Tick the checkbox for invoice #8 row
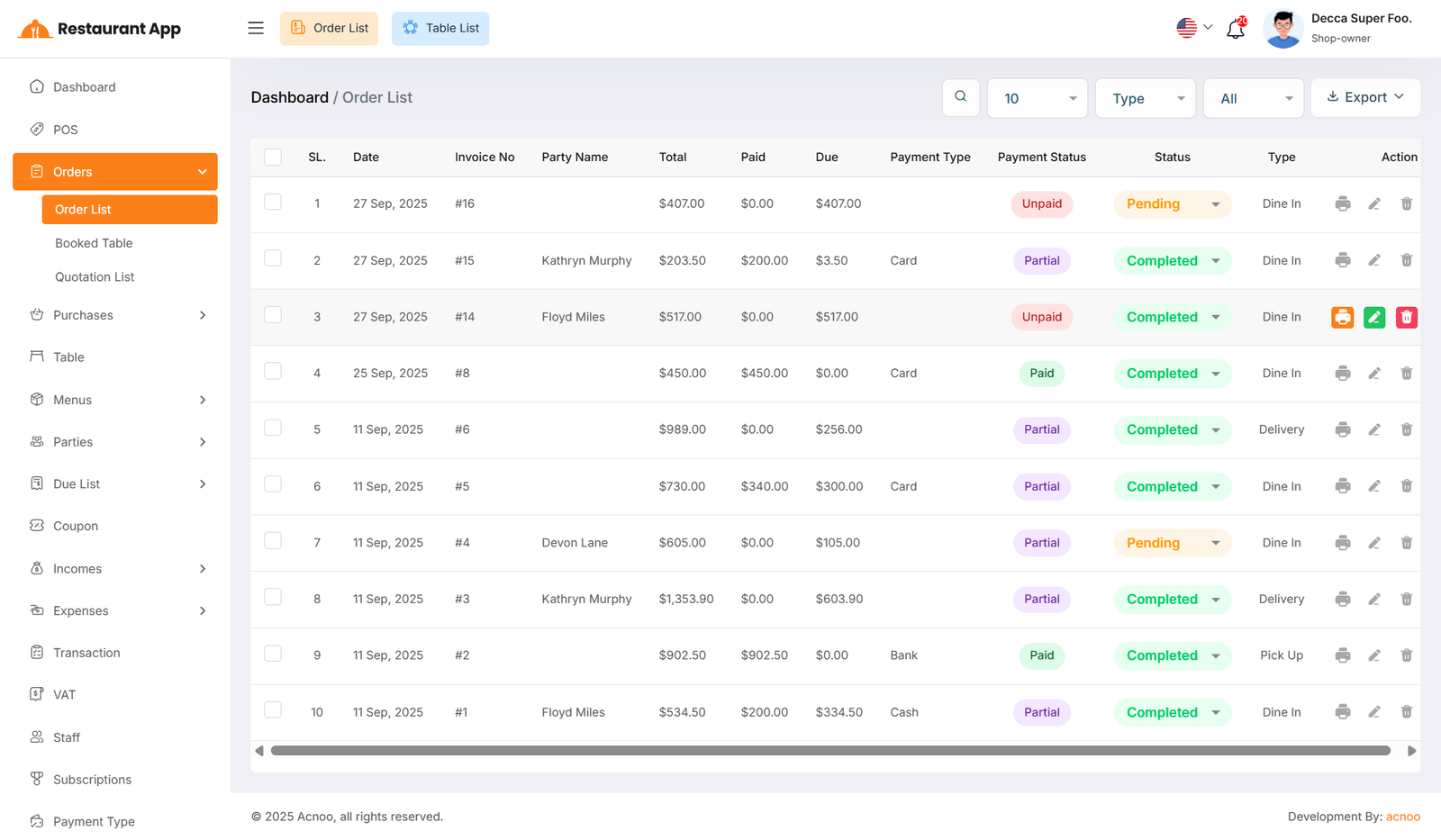Screen dimensions: 1441x840 tap(273, 372)
